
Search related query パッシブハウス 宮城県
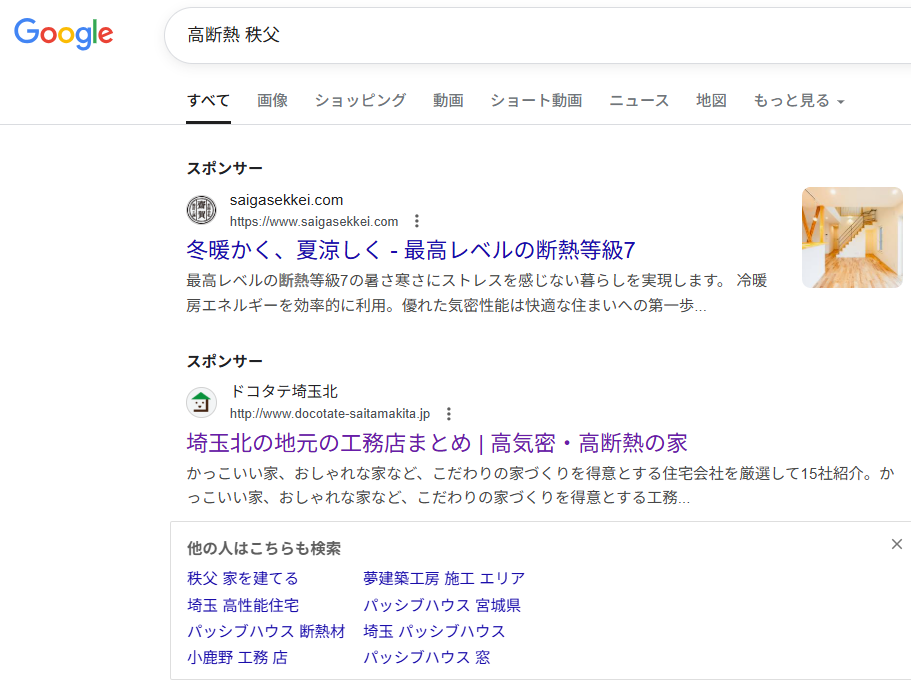pyautogui.click(x=442, y=606)
